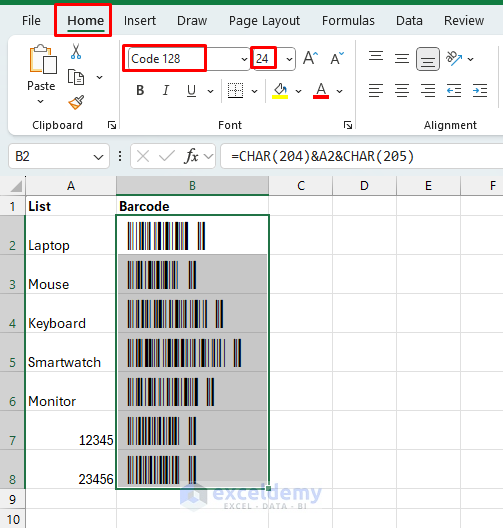The height and width of the screenshot is (528, 503).
Task: Select column B header
Action: pos(192,186)
